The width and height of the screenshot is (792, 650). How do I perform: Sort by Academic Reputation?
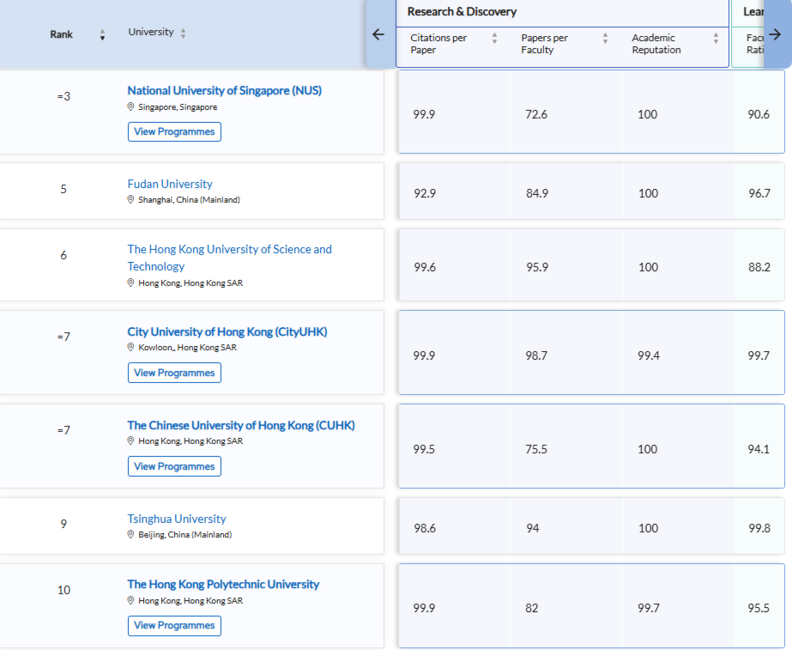[x=716, y=38]
